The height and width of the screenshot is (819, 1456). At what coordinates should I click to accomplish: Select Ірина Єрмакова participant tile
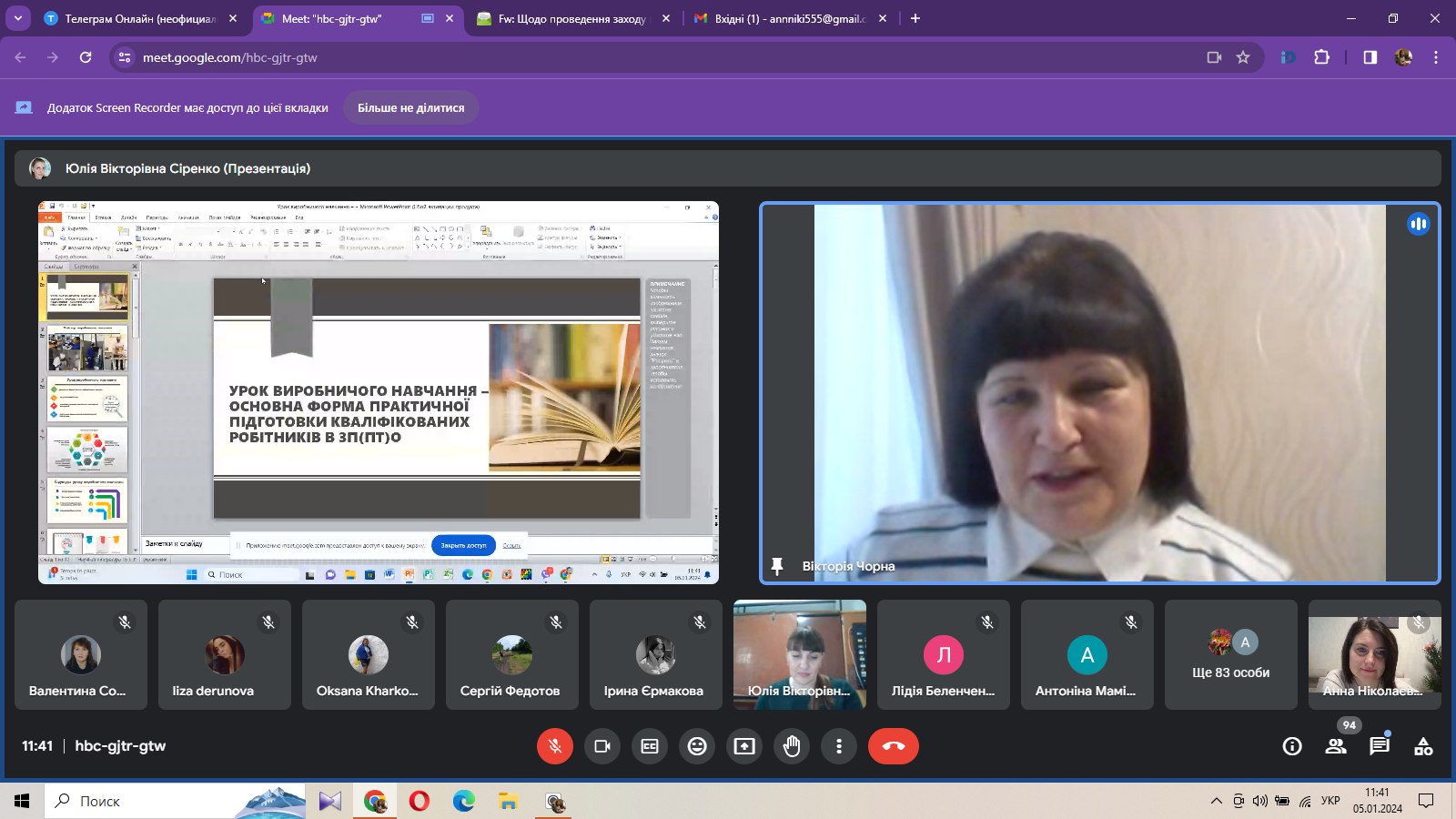[656, 654]
